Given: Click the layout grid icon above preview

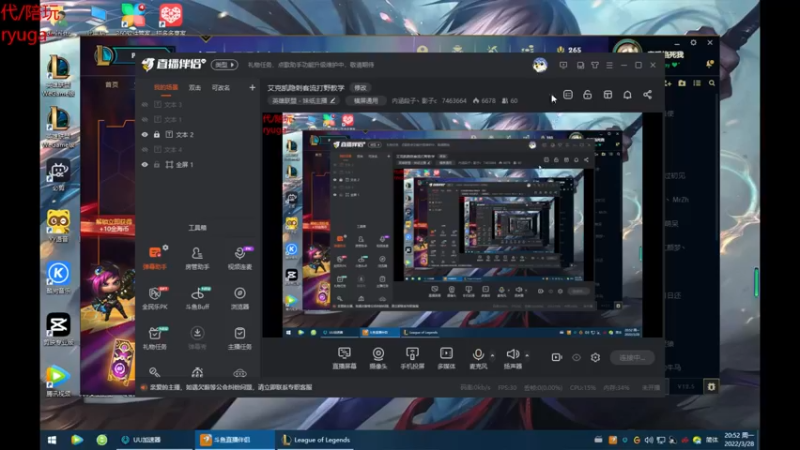Looking at the screenshot, I should click(608, 95).
